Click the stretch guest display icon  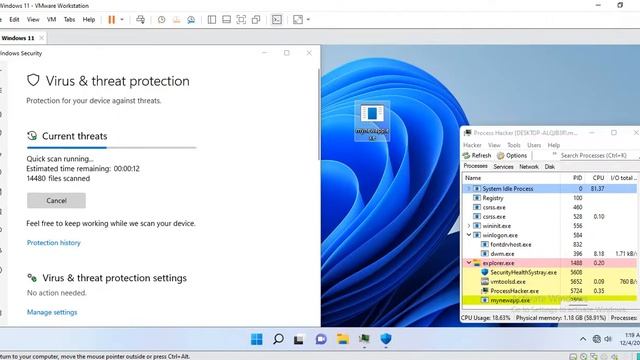[298, 20]
